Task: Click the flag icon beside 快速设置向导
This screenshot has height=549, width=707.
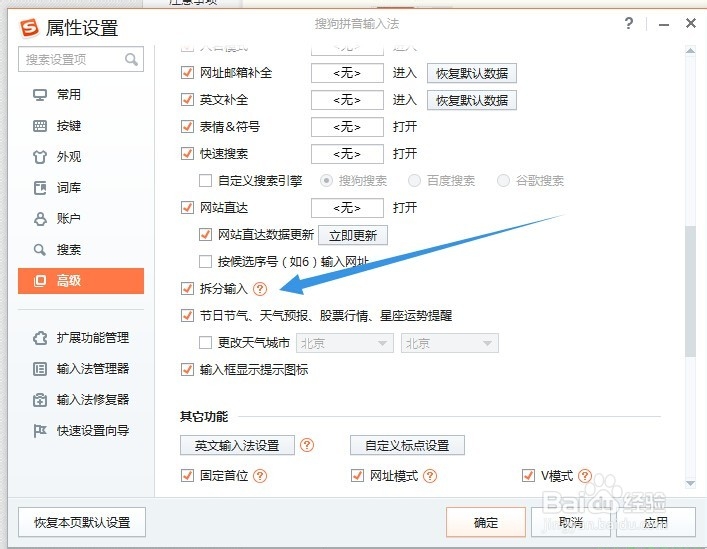Action: click(40, 431)
